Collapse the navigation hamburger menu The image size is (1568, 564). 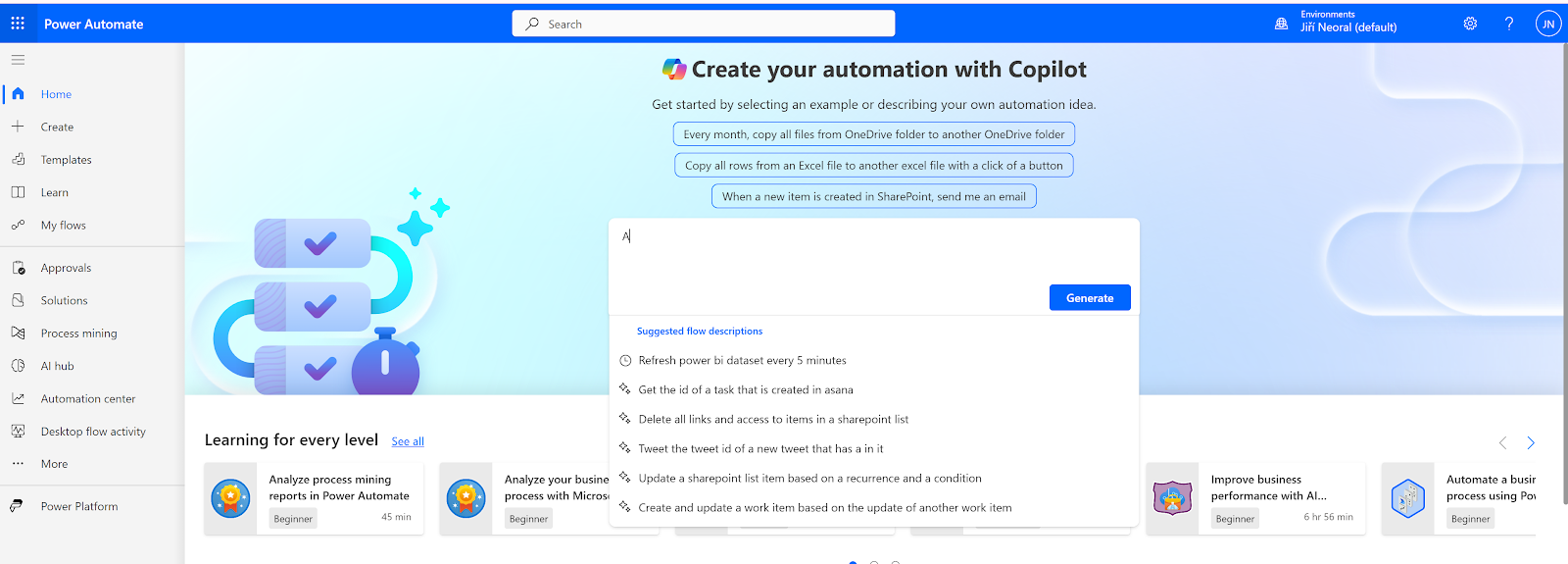pos(18,60)
